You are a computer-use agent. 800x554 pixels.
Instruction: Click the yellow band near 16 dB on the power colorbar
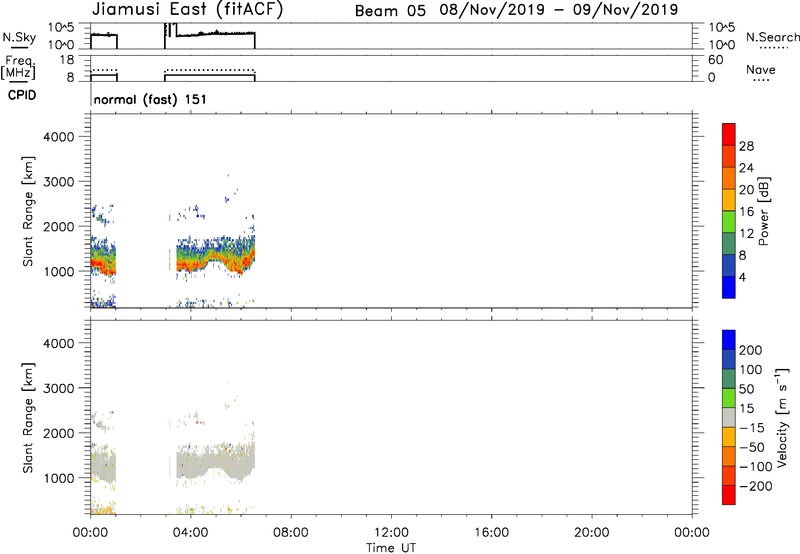(729, 199)
